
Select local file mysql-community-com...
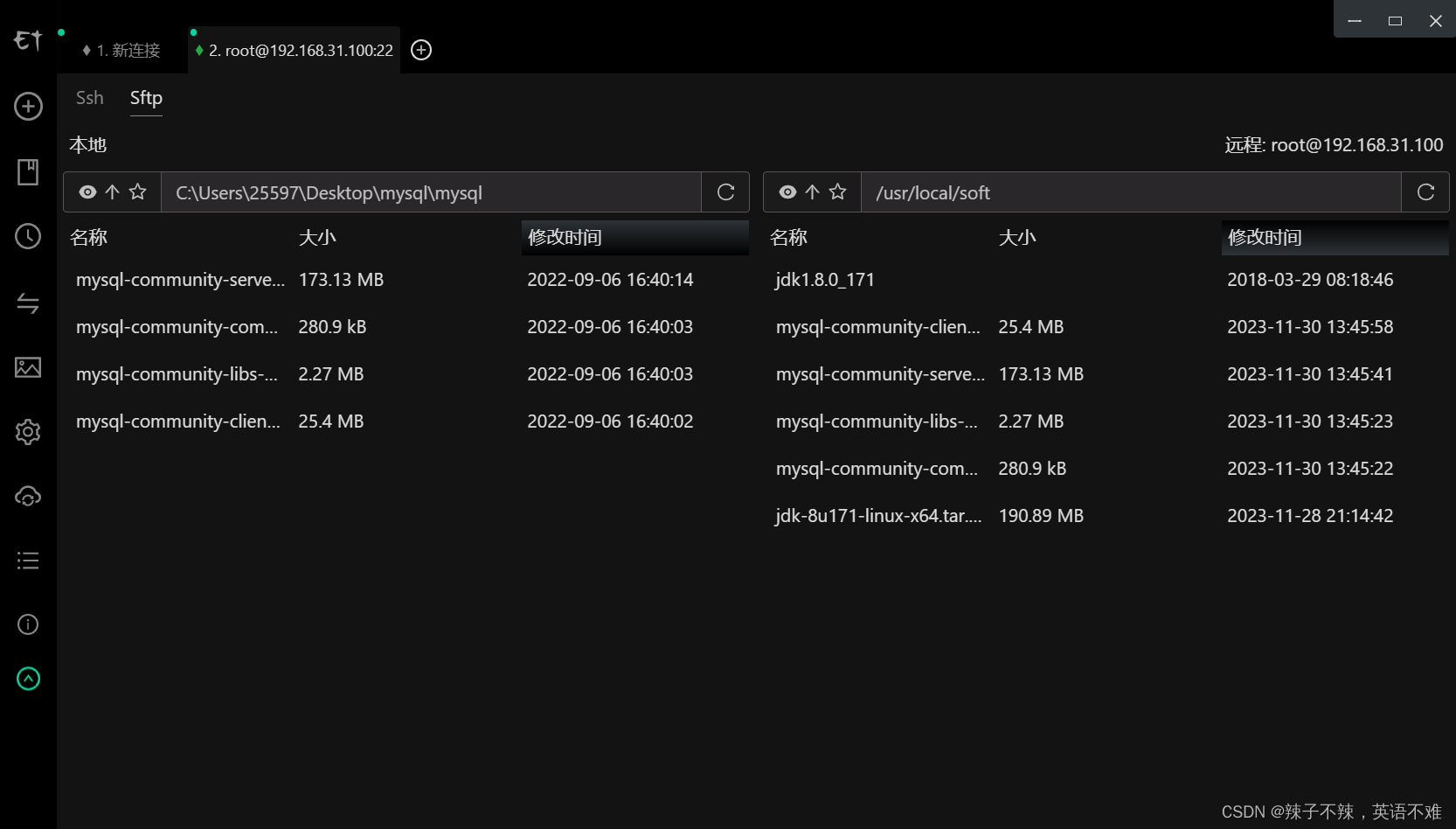click(177, 327)
